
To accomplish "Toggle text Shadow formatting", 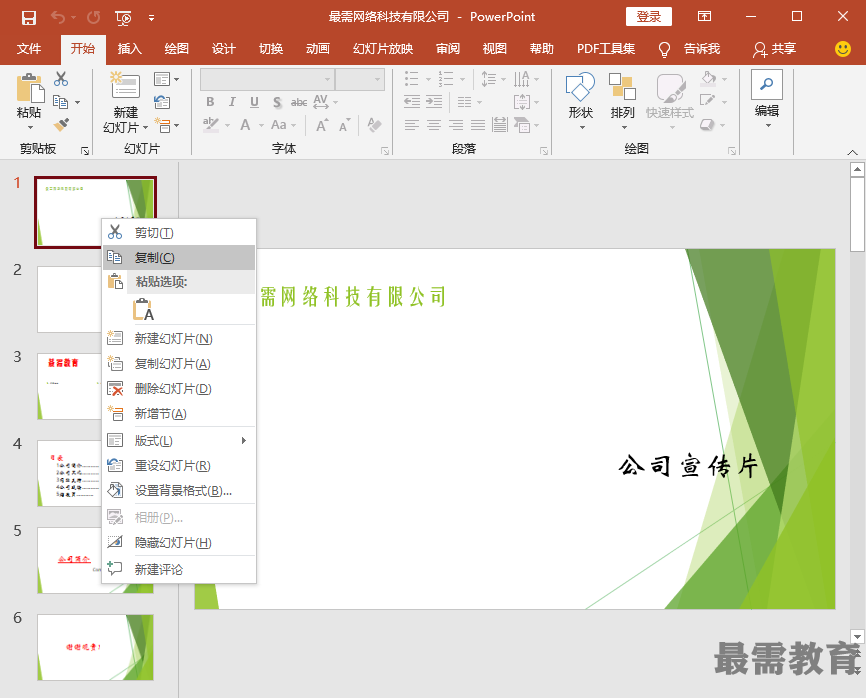I will coord(277,102).
